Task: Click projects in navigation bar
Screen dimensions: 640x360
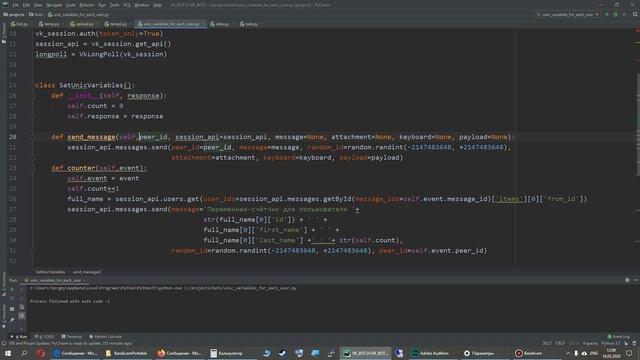Action: pyautogui.click(x=14, y=14)
